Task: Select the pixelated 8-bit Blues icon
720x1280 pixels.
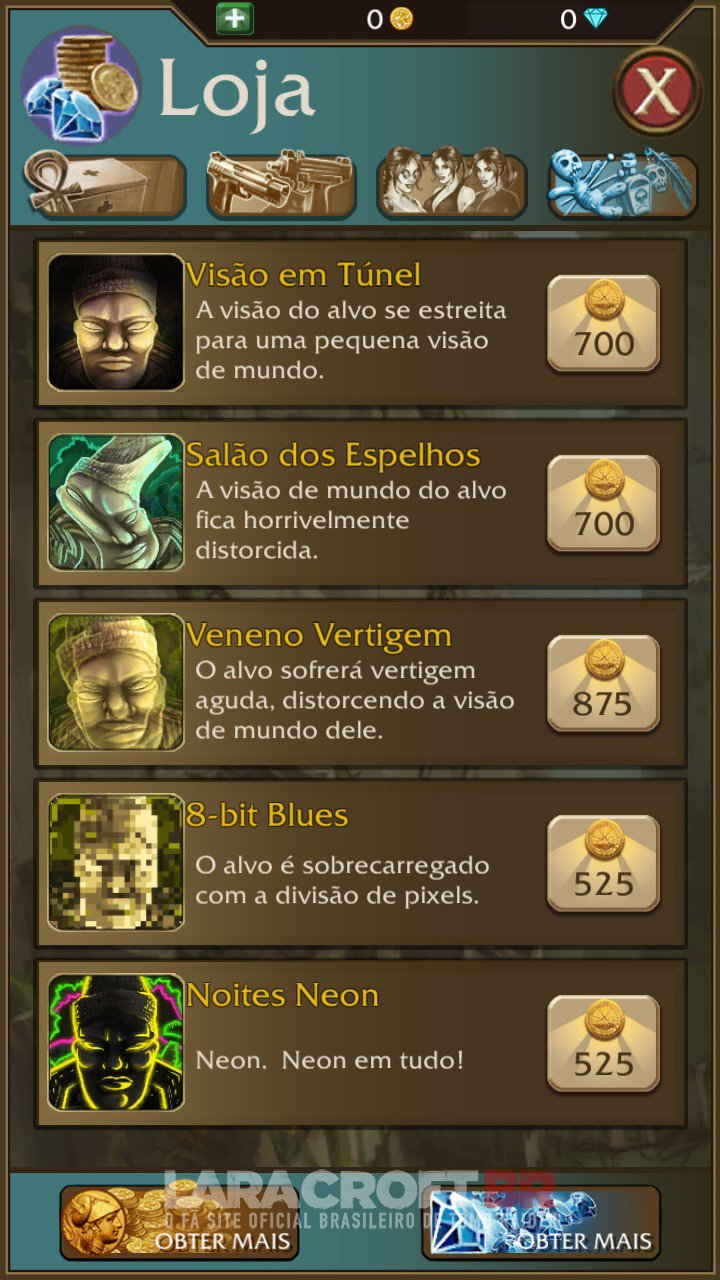Action: point(116,862)
